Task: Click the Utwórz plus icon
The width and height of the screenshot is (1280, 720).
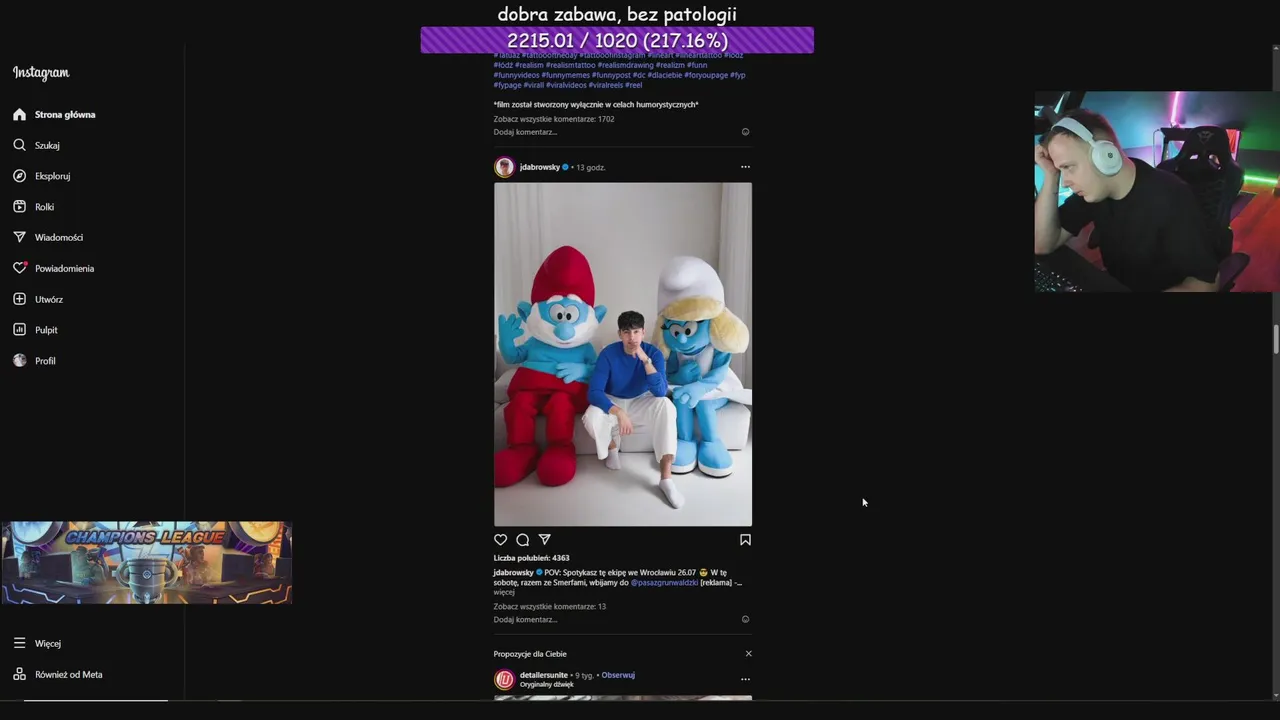Action: (x=19, y=299)
